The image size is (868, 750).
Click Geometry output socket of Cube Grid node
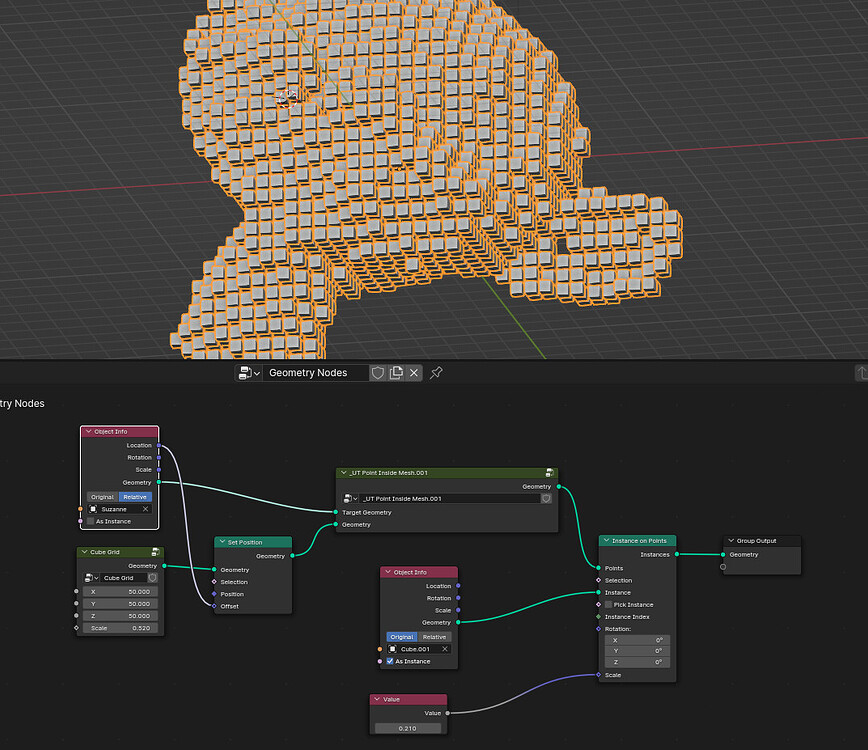pos(164,566)
